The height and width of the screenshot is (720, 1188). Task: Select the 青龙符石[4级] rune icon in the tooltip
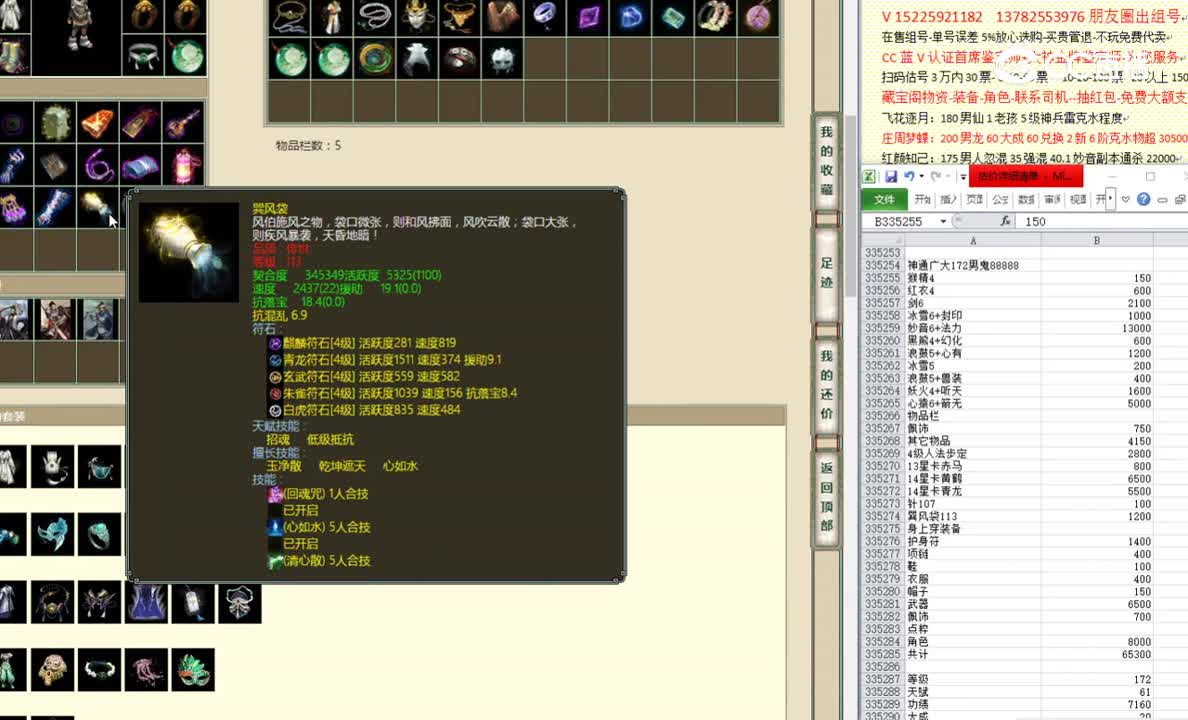click(x=274, y=359)
